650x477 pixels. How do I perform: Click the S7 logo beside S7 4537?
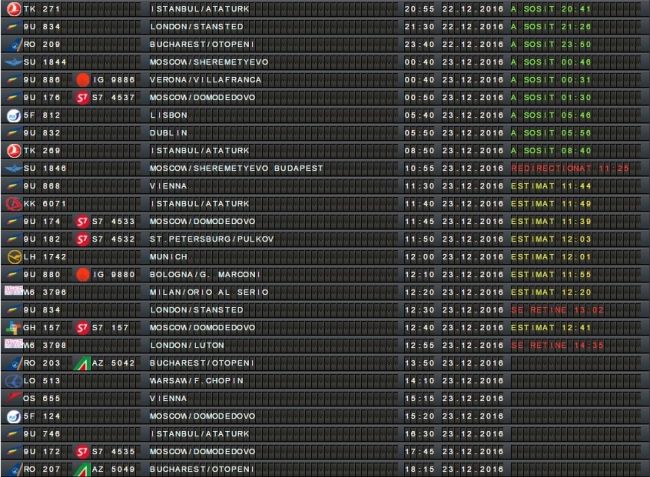click(82, 98)
